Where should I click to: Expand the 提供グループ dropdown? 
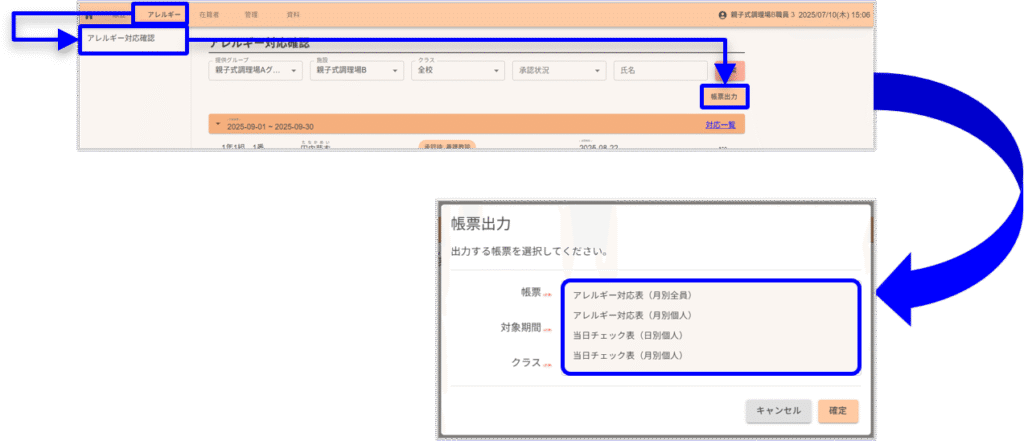point(255,71)
